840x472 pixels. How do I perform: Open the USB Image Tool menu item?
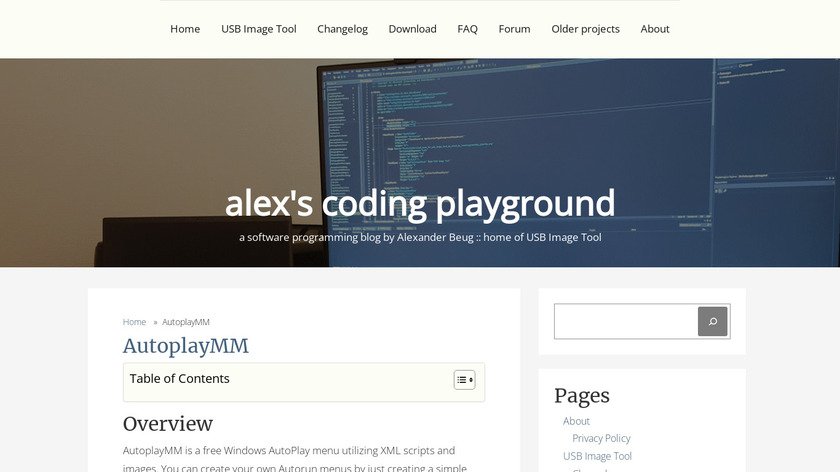pyautogui.click(x=259, y=29)
